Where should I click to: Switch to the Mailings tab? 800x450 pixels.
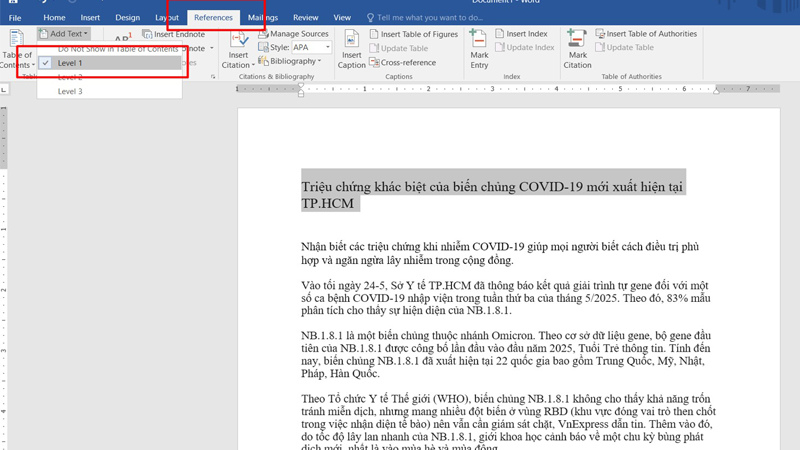pos(263,17)
